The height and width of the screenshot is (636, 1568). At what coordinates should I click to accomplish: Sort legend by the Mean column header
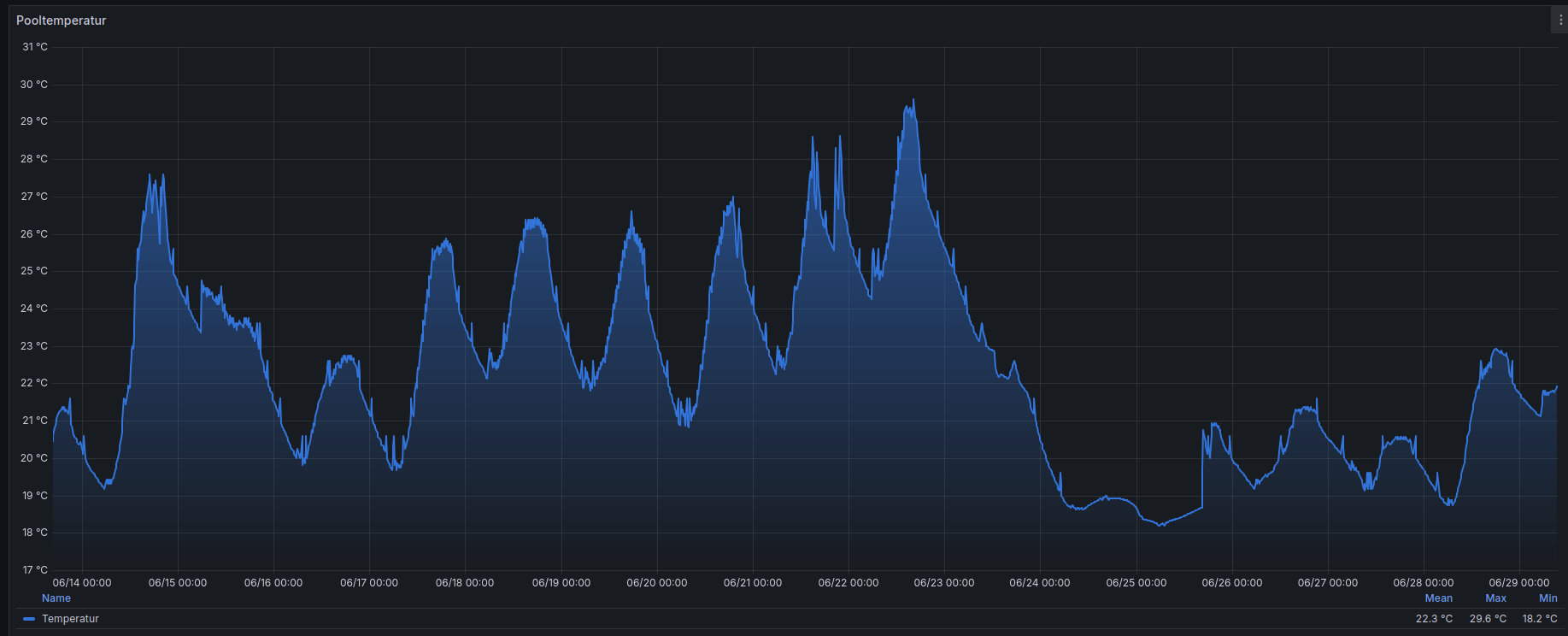(x=1438, y=598)
